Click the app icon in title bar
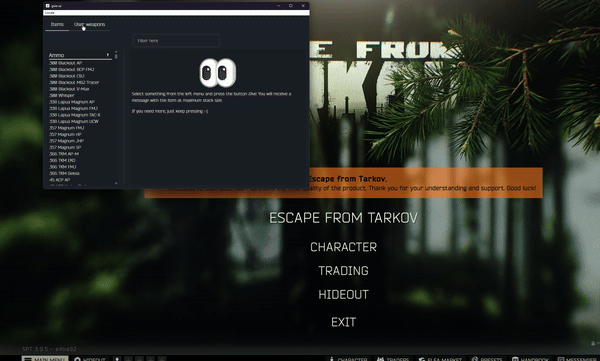 [47, 6]
